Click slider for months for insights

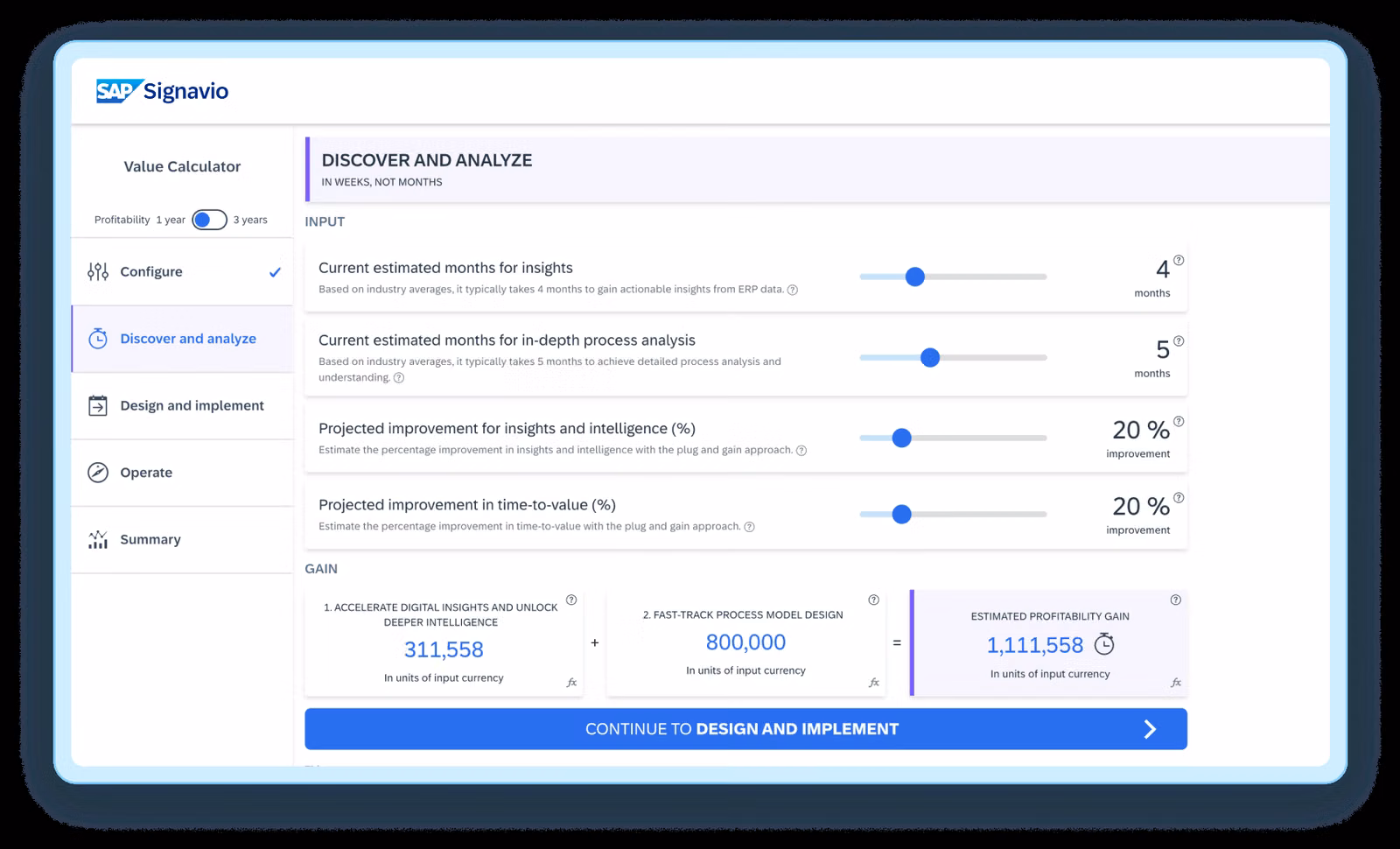[x=915, y=277]
